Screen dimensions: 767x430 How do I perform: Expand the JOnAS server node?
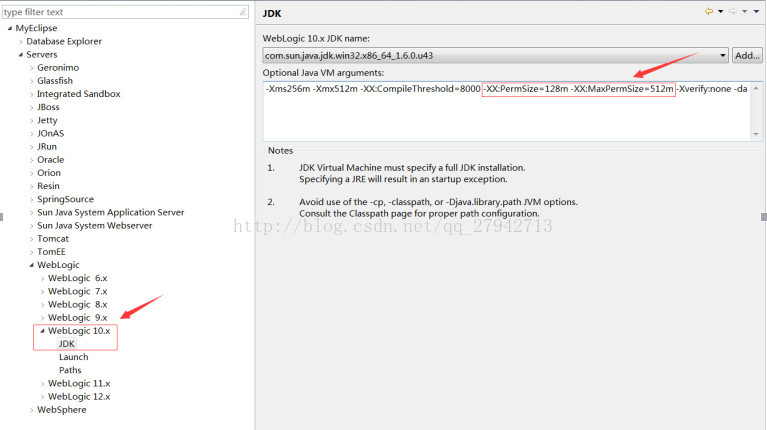click(x=31, y=134)
